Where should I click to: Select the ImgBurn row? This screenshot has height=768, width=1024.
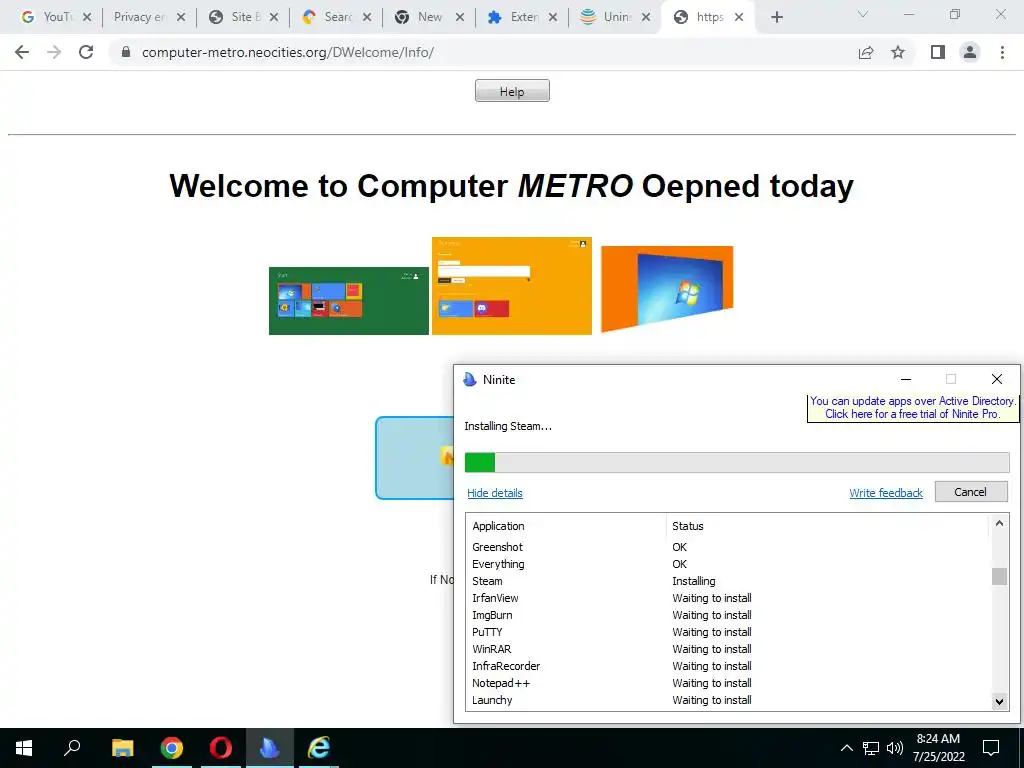point(729,615)
